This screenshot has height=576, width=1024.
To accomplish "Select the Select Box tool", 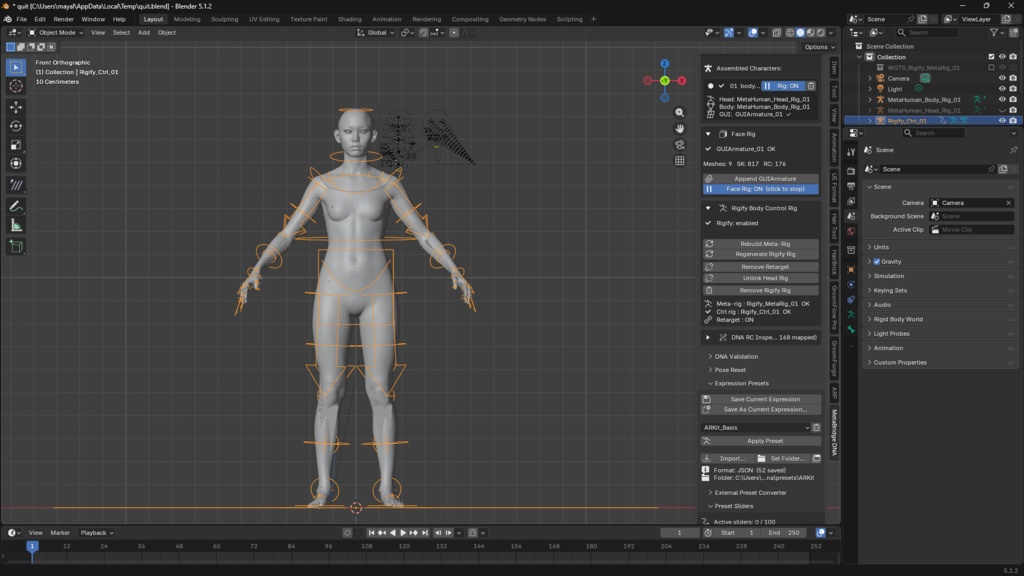I will tap(16, 67).
